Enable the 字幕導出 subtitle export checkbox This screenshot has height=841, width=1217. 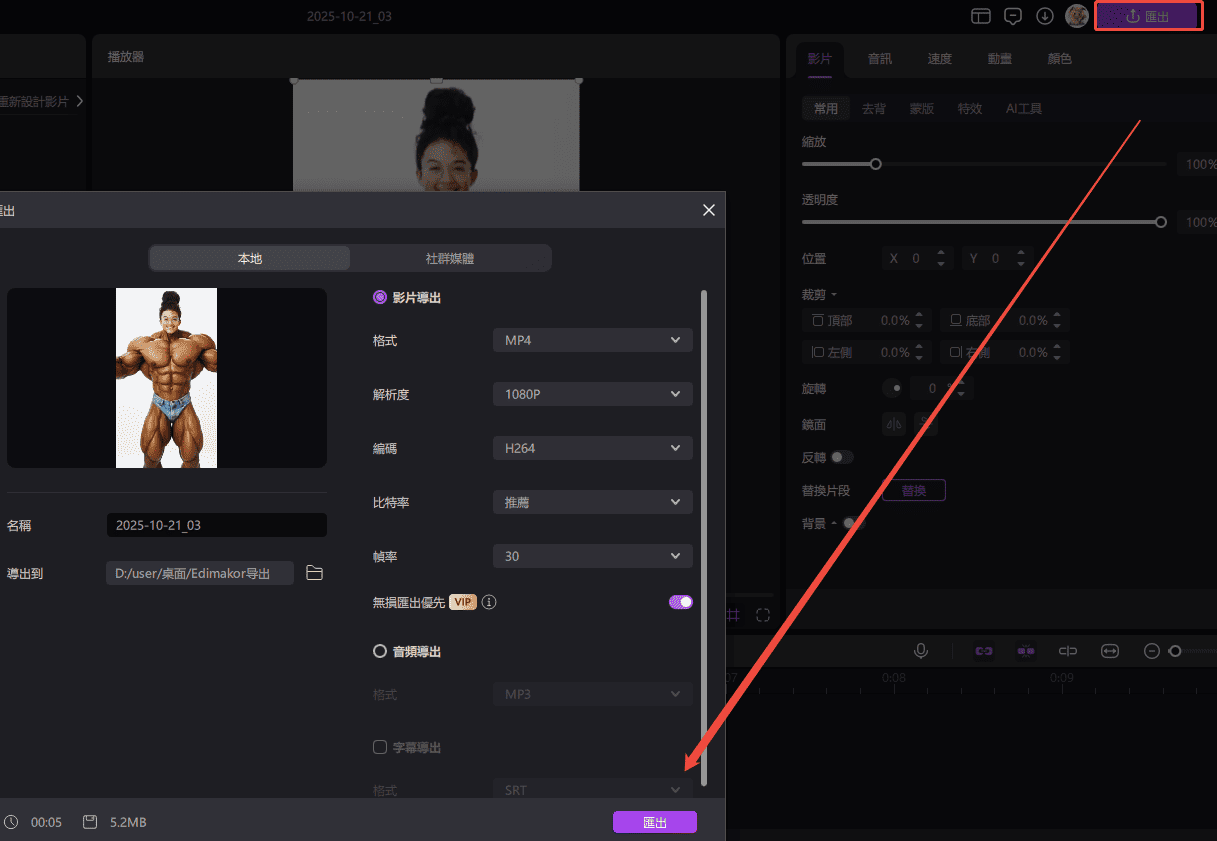click(x=380, y=747)
